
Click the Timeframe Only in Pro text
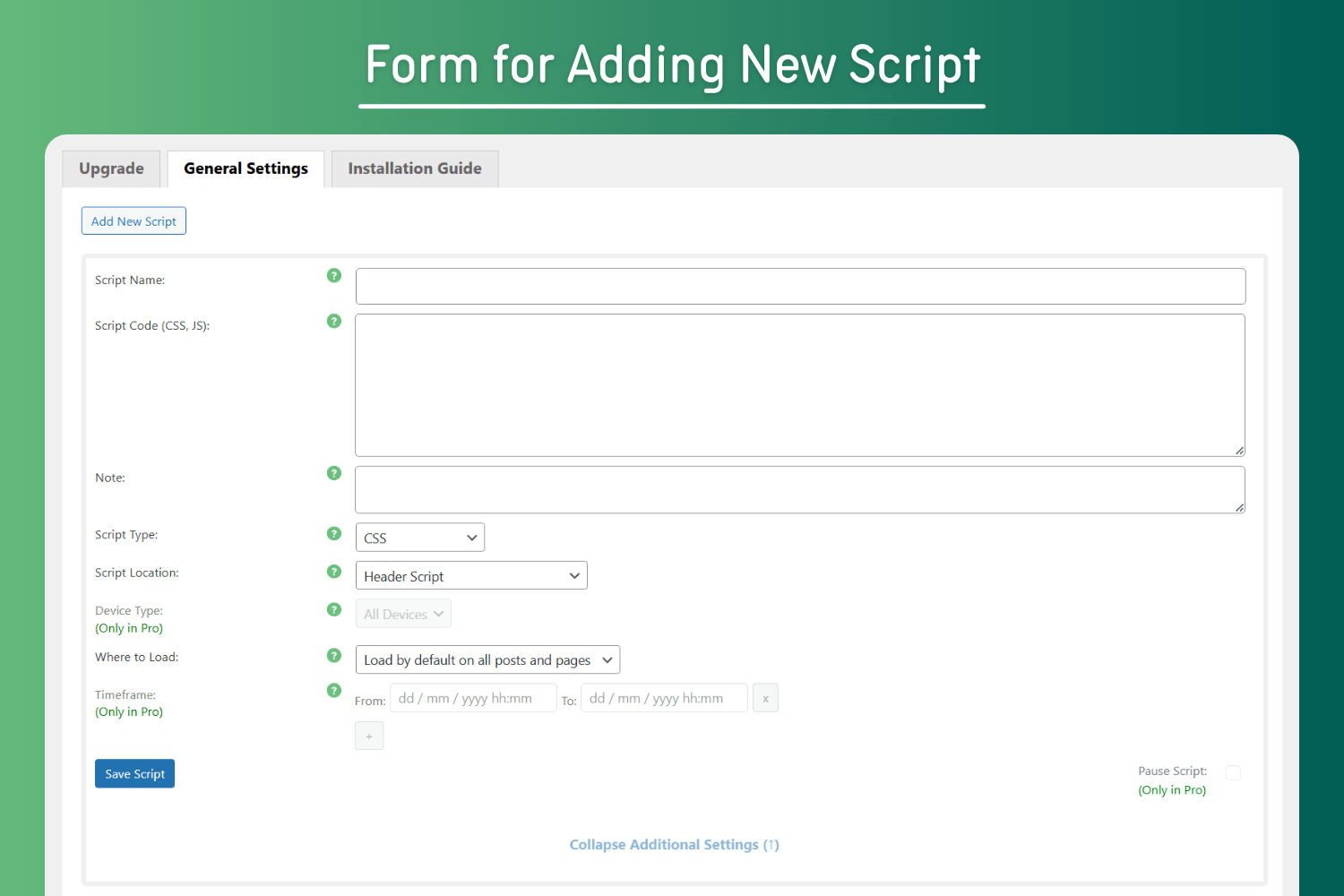pos(129,711)
